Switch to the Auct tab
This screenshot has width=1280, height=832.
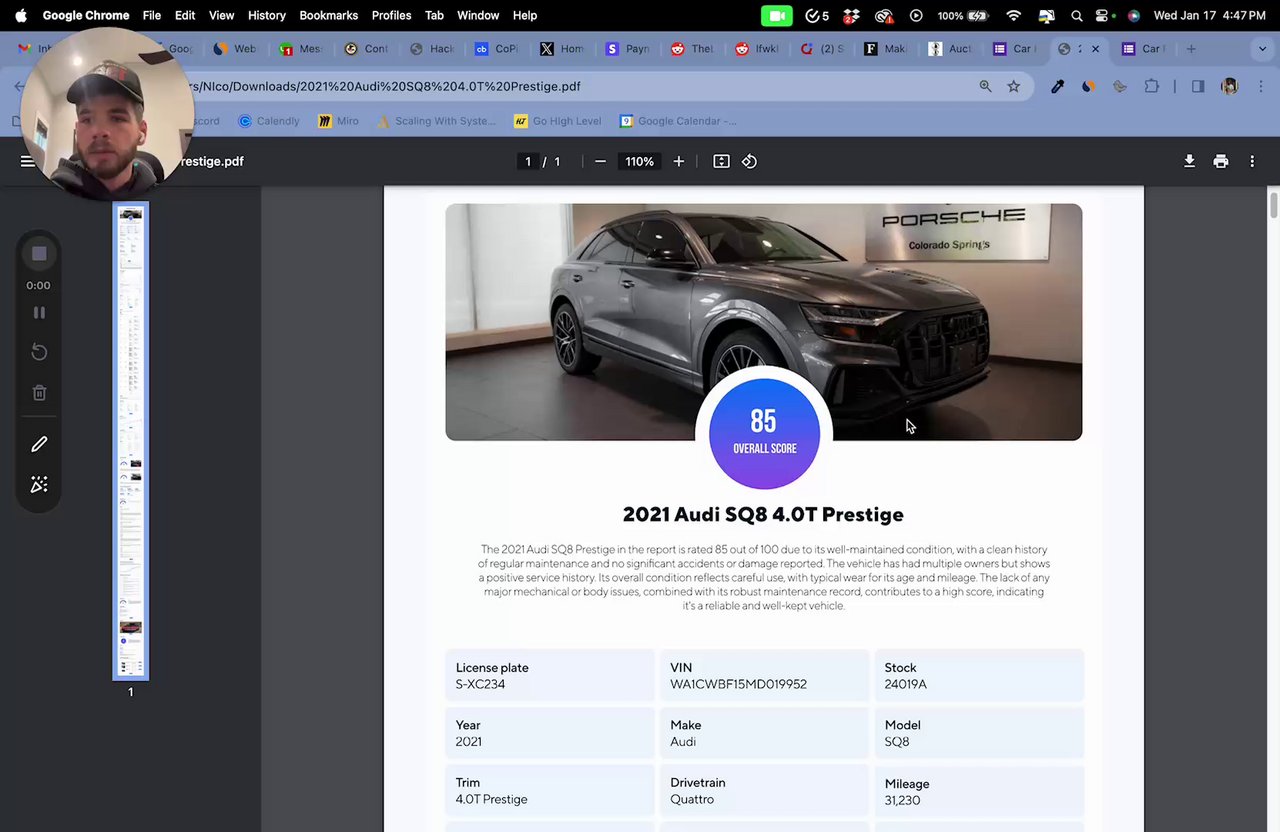point(949,49)
